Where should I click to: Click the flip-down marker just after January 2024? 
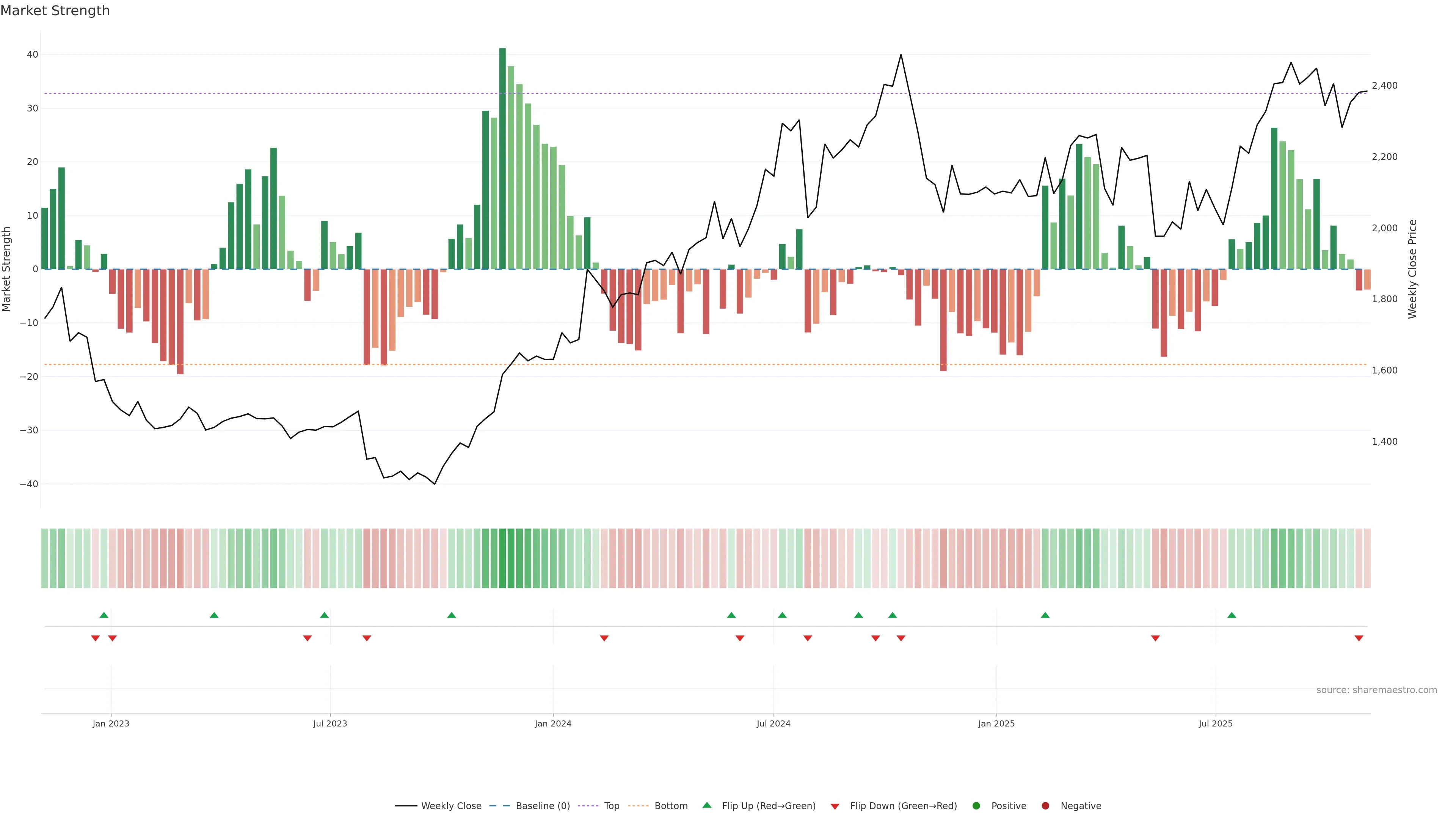tap(604, 638)
